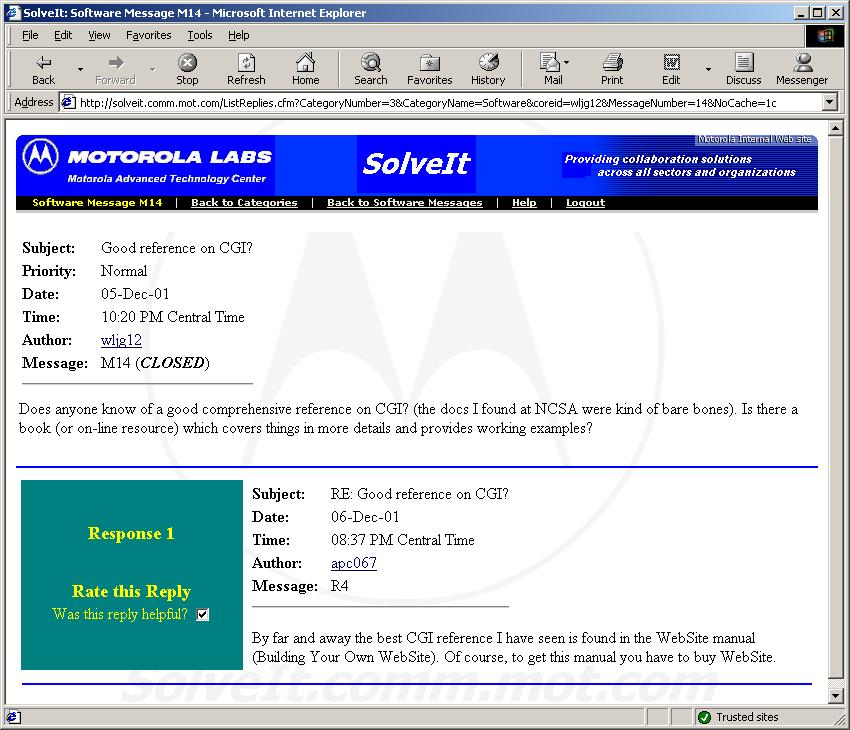
Task: Expand the Mail button dropdown arrow
Action: point(567,62)
